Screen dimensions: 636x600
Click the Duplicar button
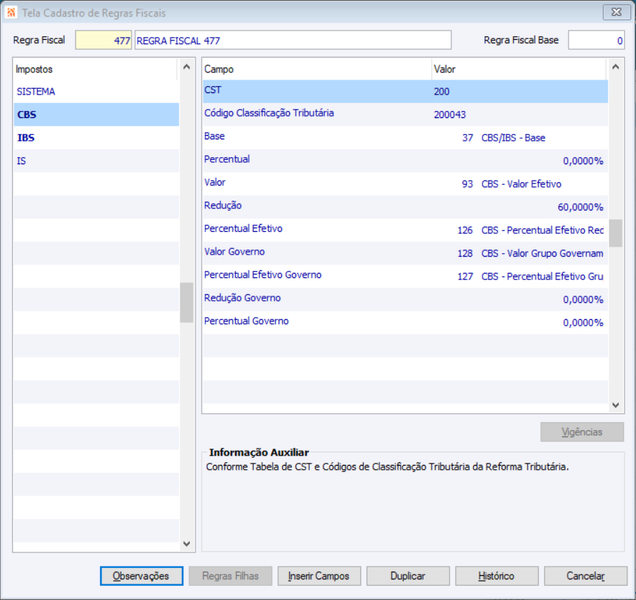tap(408, 576)
